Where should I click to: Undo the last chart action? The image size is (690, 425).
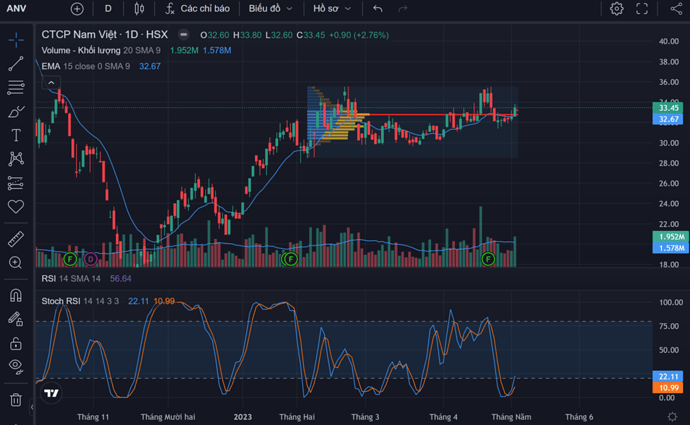(x=378, y=8)
